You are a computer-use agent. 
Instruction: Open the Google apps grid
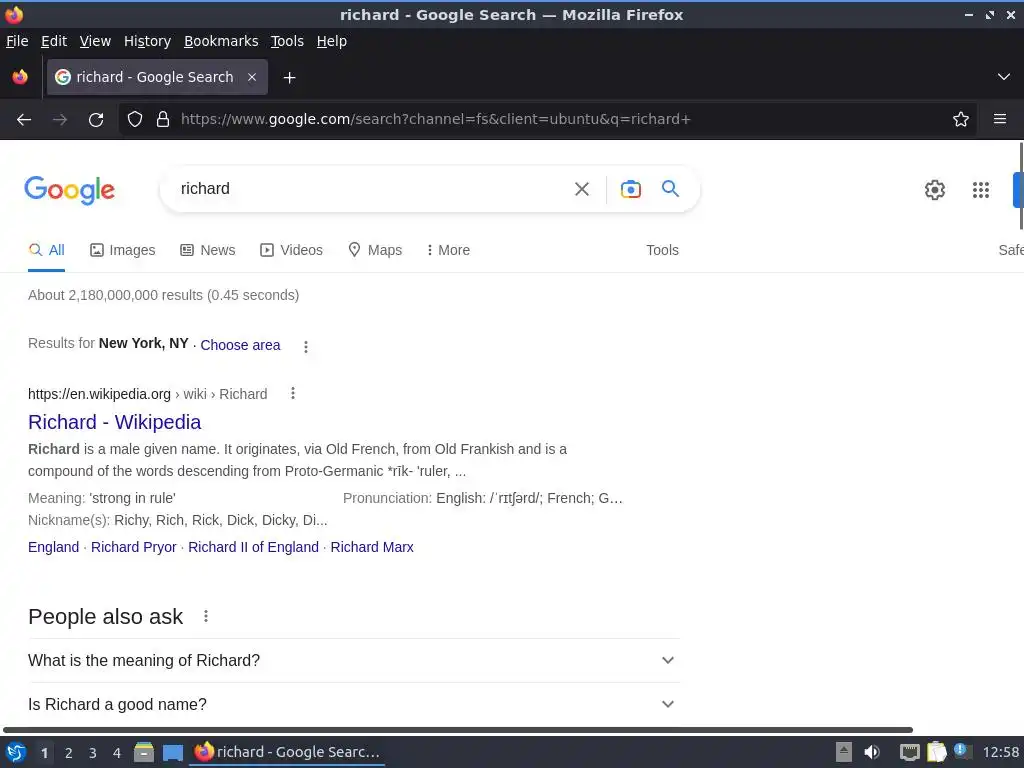[981, 190]
